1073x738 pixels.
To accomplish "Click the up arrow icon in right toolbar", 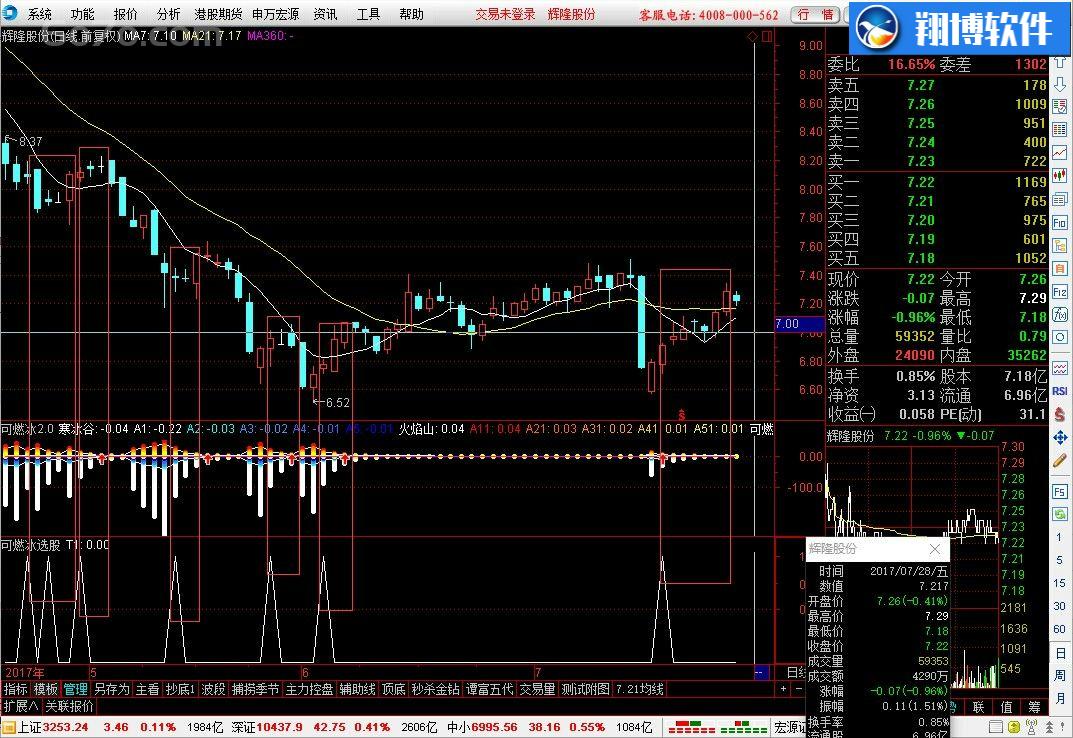I will (x=1060, y=63).
